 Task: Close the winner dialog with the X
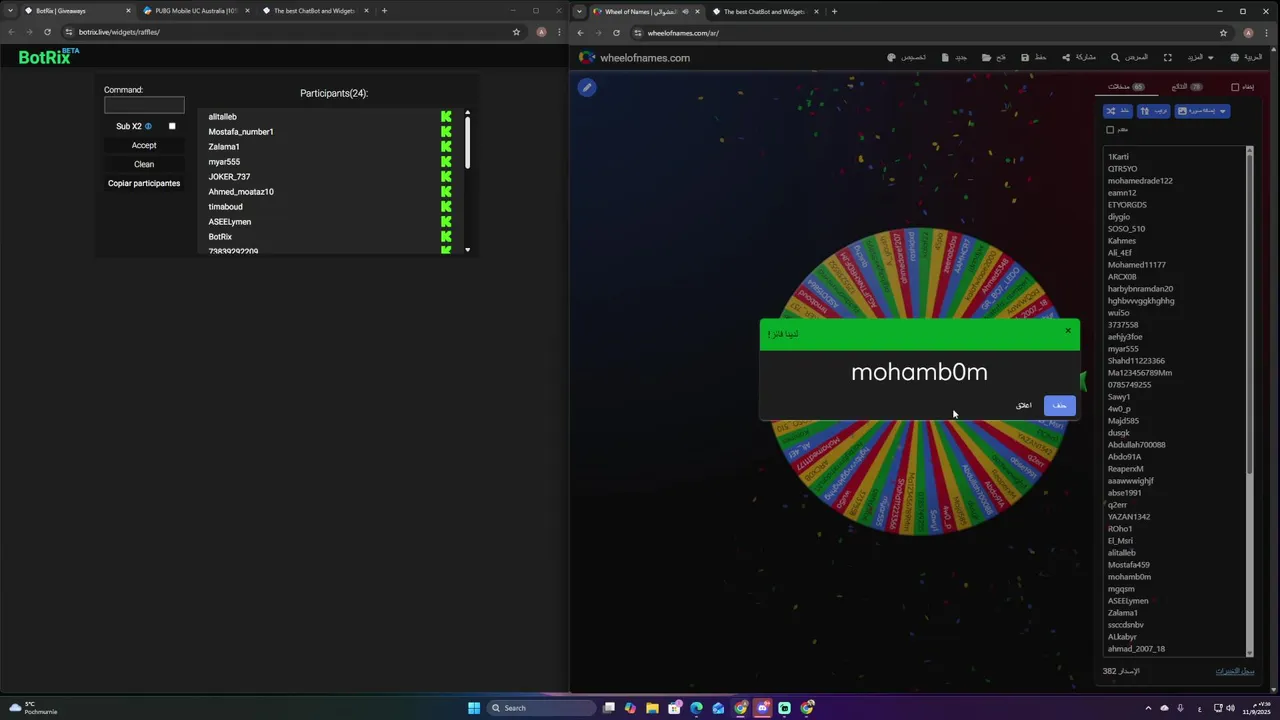(x=1067, y=331)
